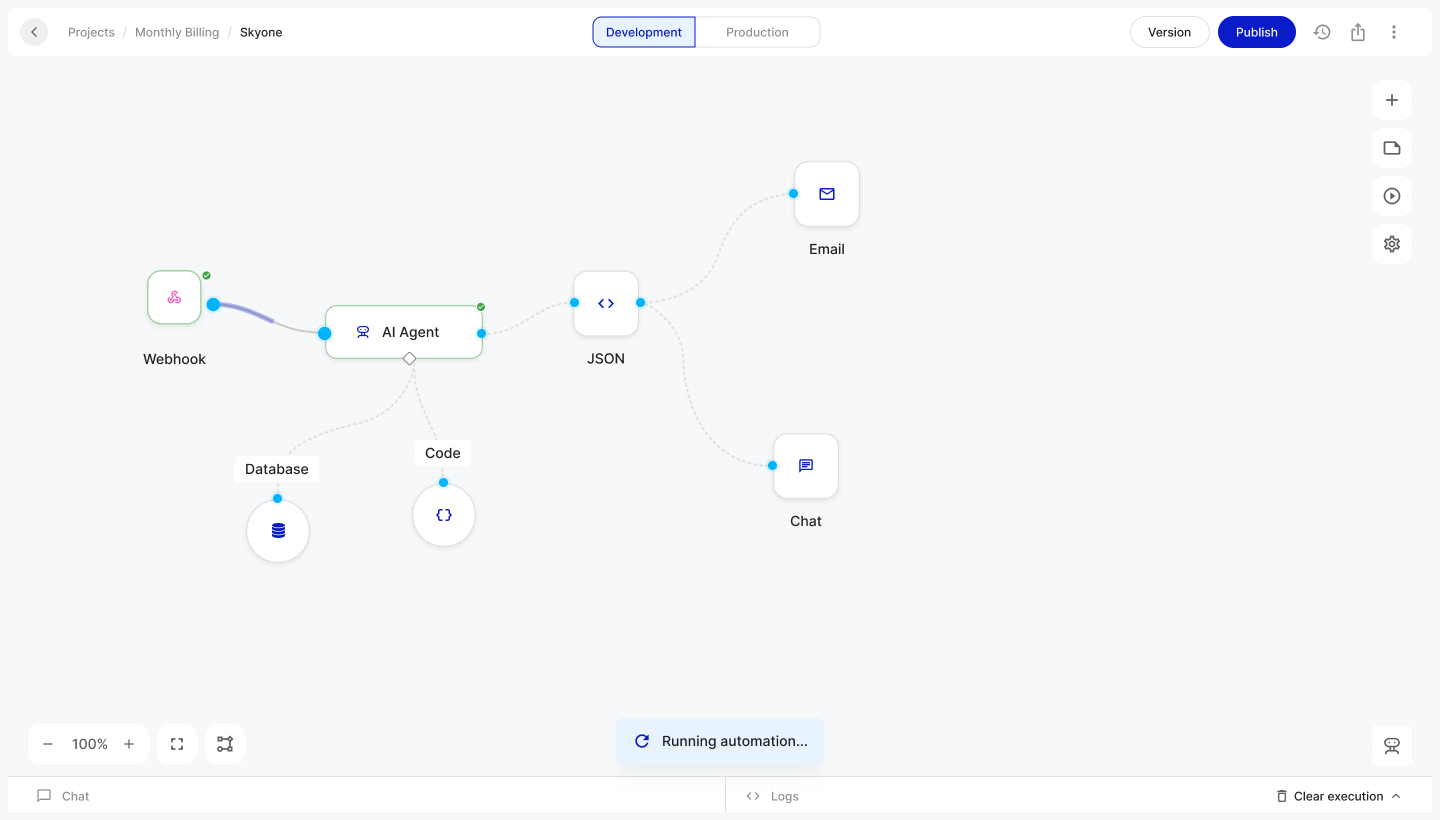Open the JSON node
1440x820 pixels.
(605, 303)
